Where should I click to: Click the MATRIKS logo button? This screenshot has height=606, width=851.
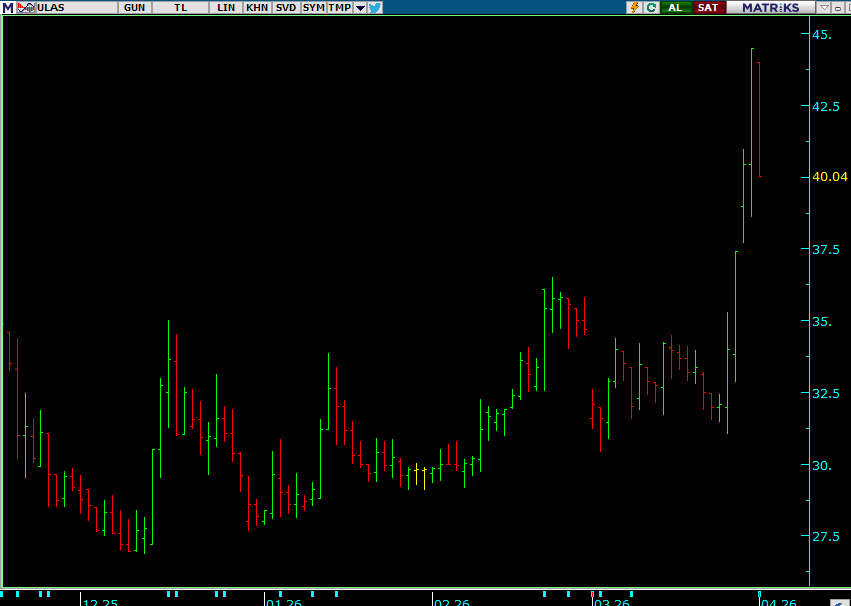771,8
